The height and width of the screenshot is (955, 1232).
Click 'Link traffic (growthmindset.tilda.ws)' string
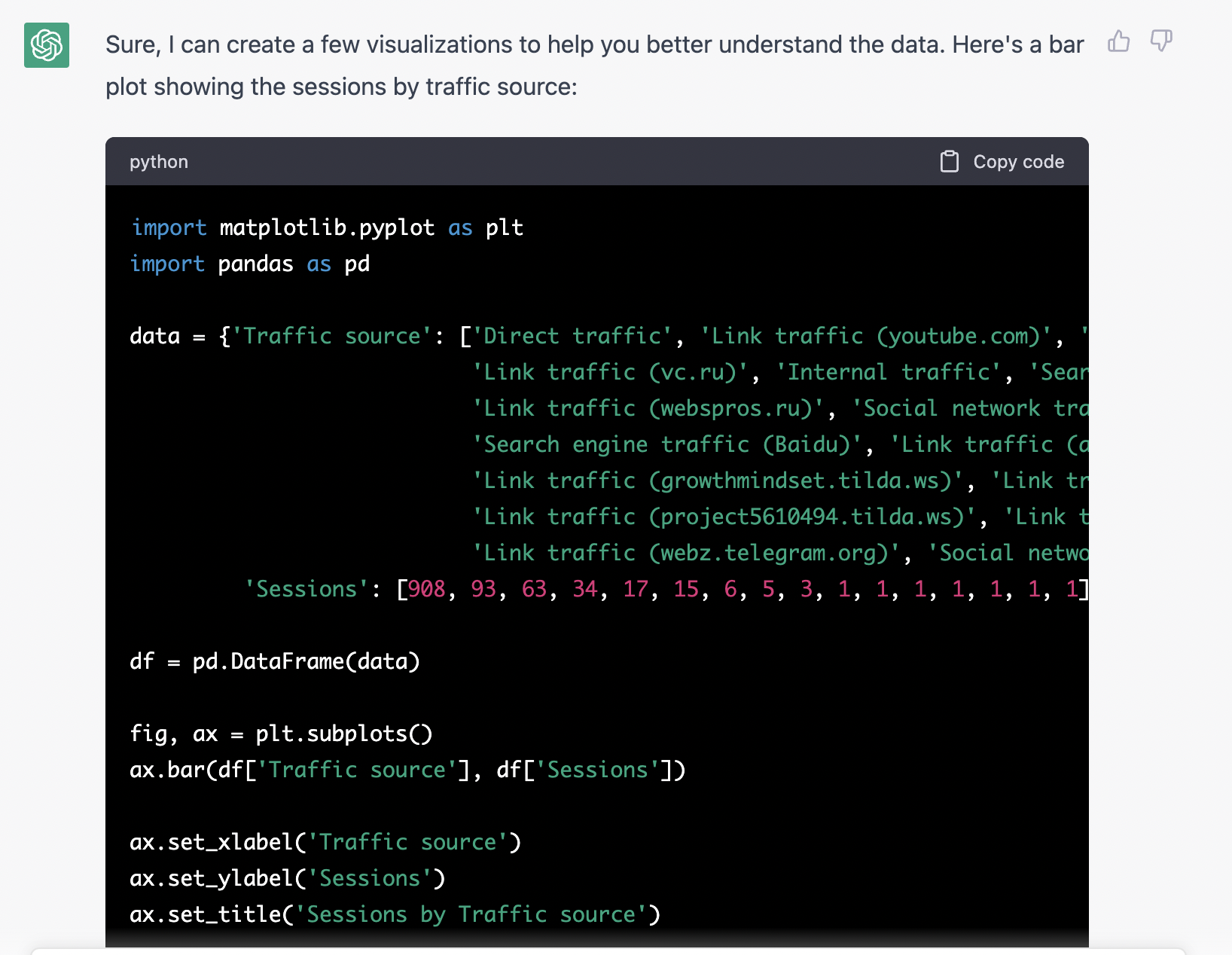tap(717, 481)
